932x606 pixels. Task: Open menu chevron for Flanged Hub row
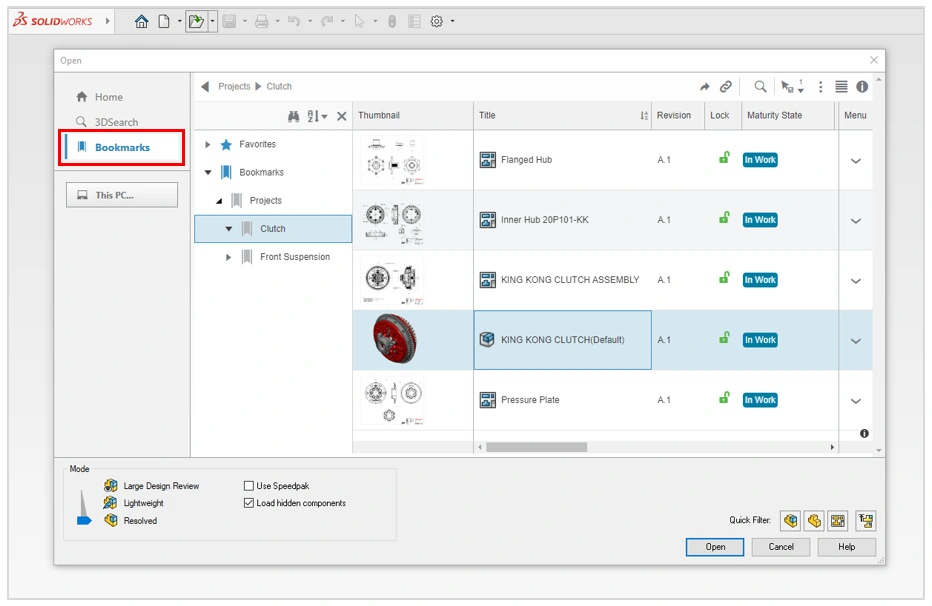click(x=855, y=161)
